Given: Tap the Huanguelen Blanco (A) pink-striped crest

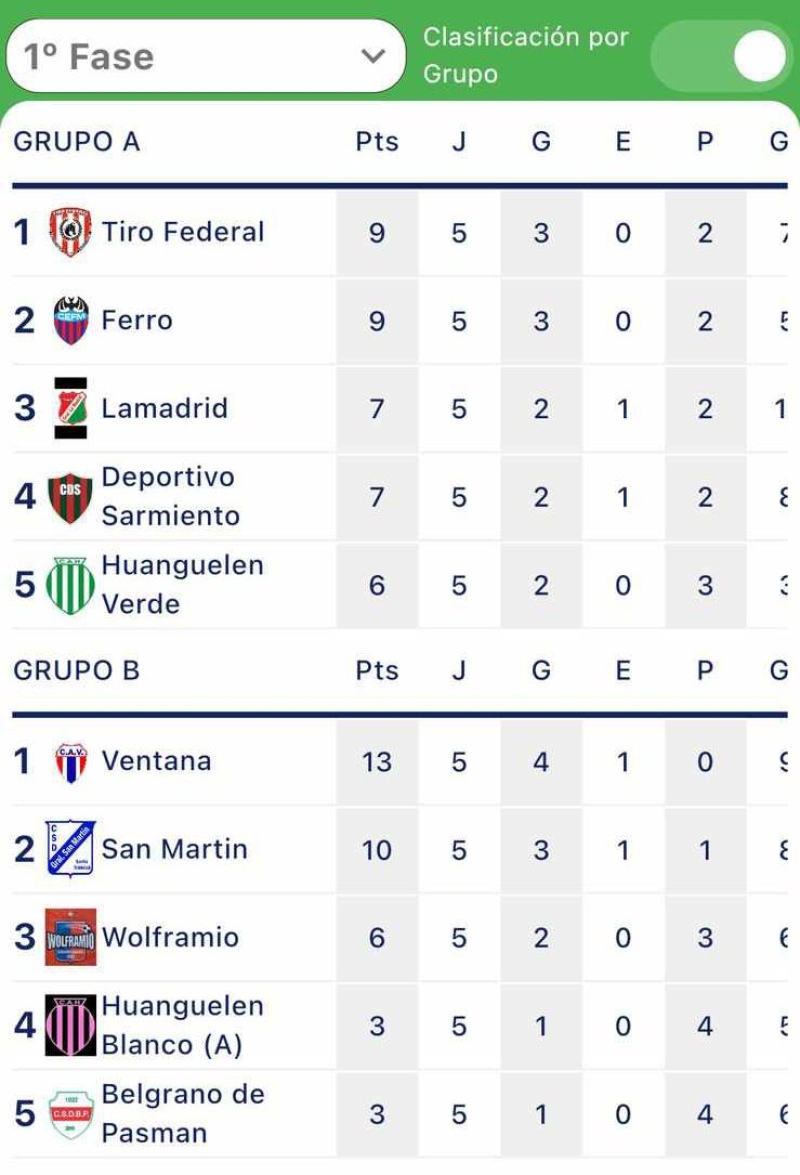Looking at the screenshot, I should (70, 1026).
